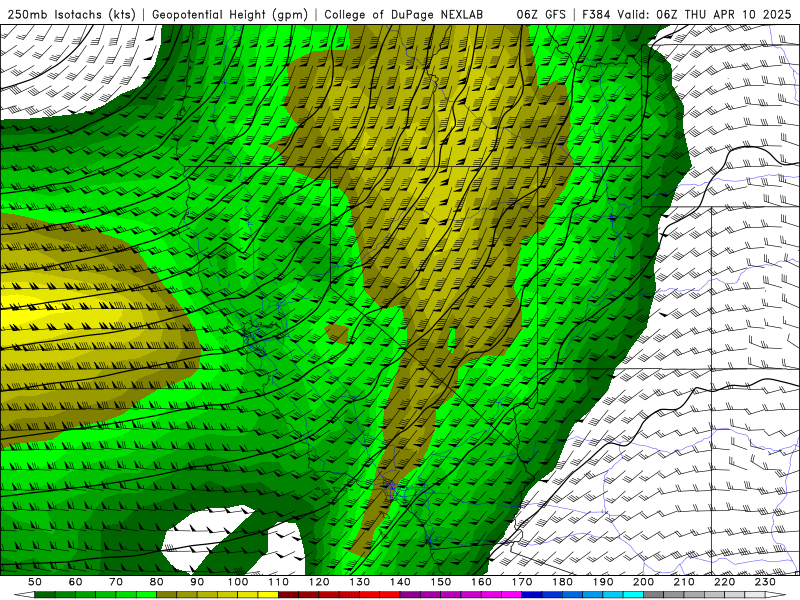
Task: Click the 'Valid: 06Z THU APR 10 2025' text
Action: pyautogui.click(x=705, y=15)
